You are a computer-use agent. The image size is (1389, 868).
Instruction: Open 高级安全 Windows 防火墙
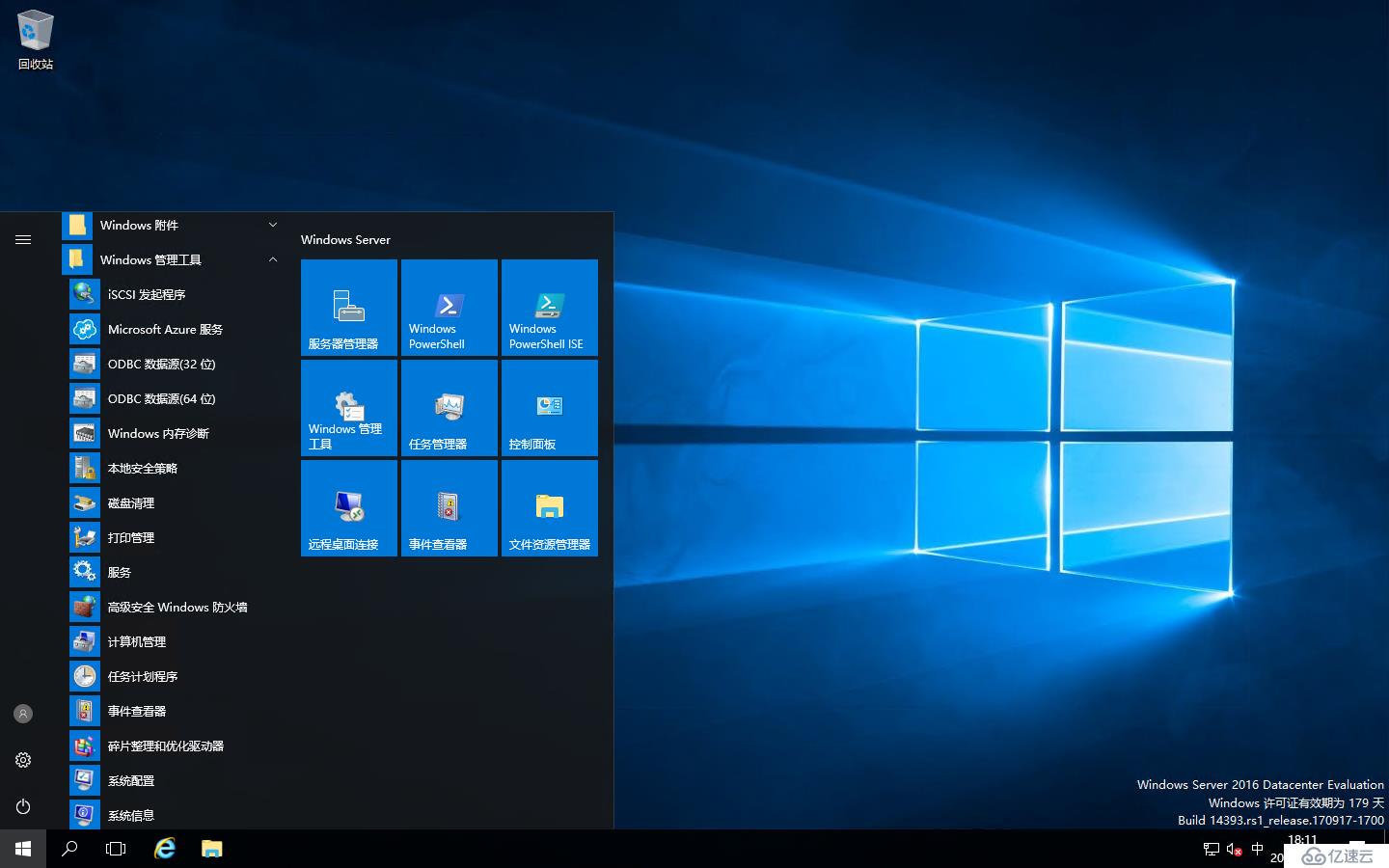pos(174,607)
